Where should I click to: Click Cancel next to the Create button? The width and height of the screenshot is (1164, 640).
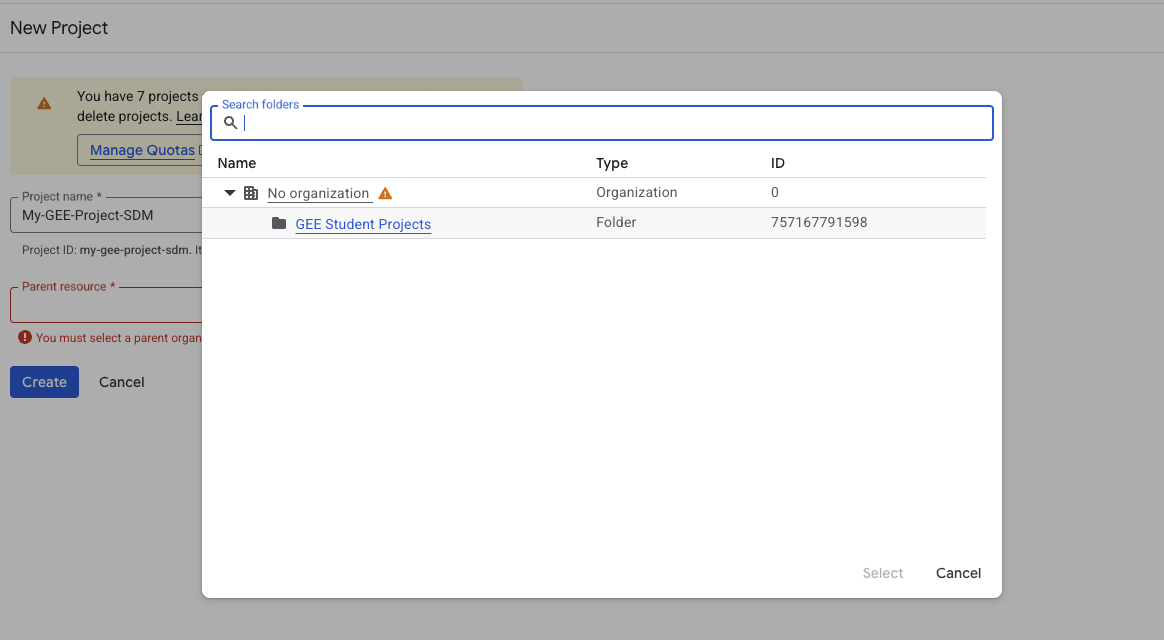[122, 382]
